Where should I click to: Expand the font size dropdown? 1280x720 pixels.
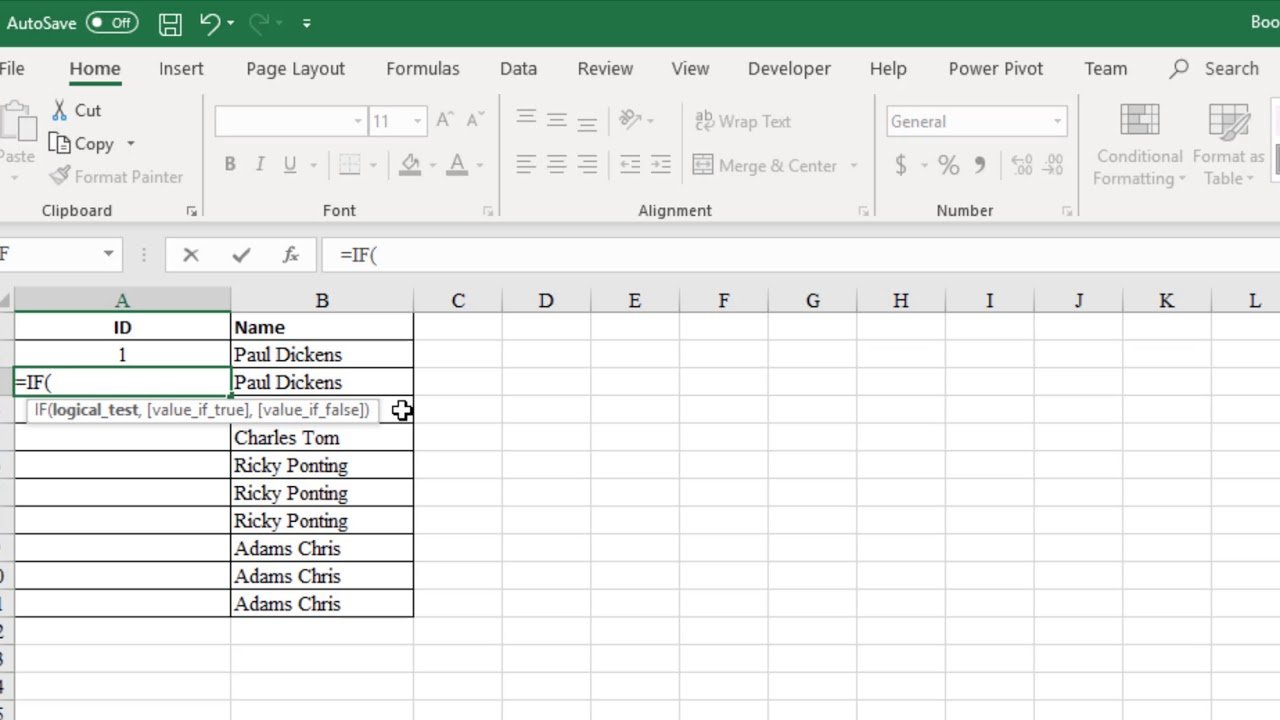[x=418, y=121]
